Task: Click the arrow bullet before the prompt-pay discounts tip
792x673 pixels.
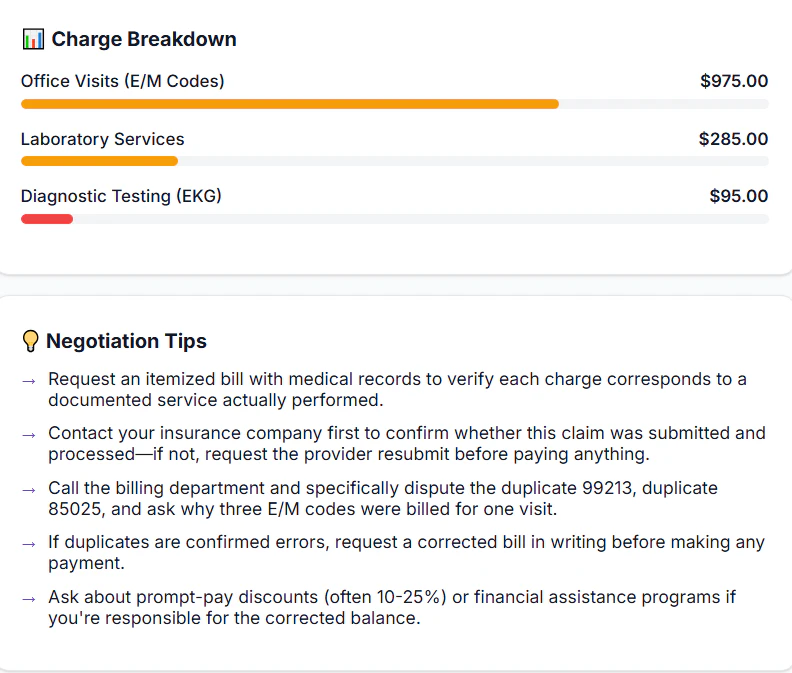Action: (29, 598)
